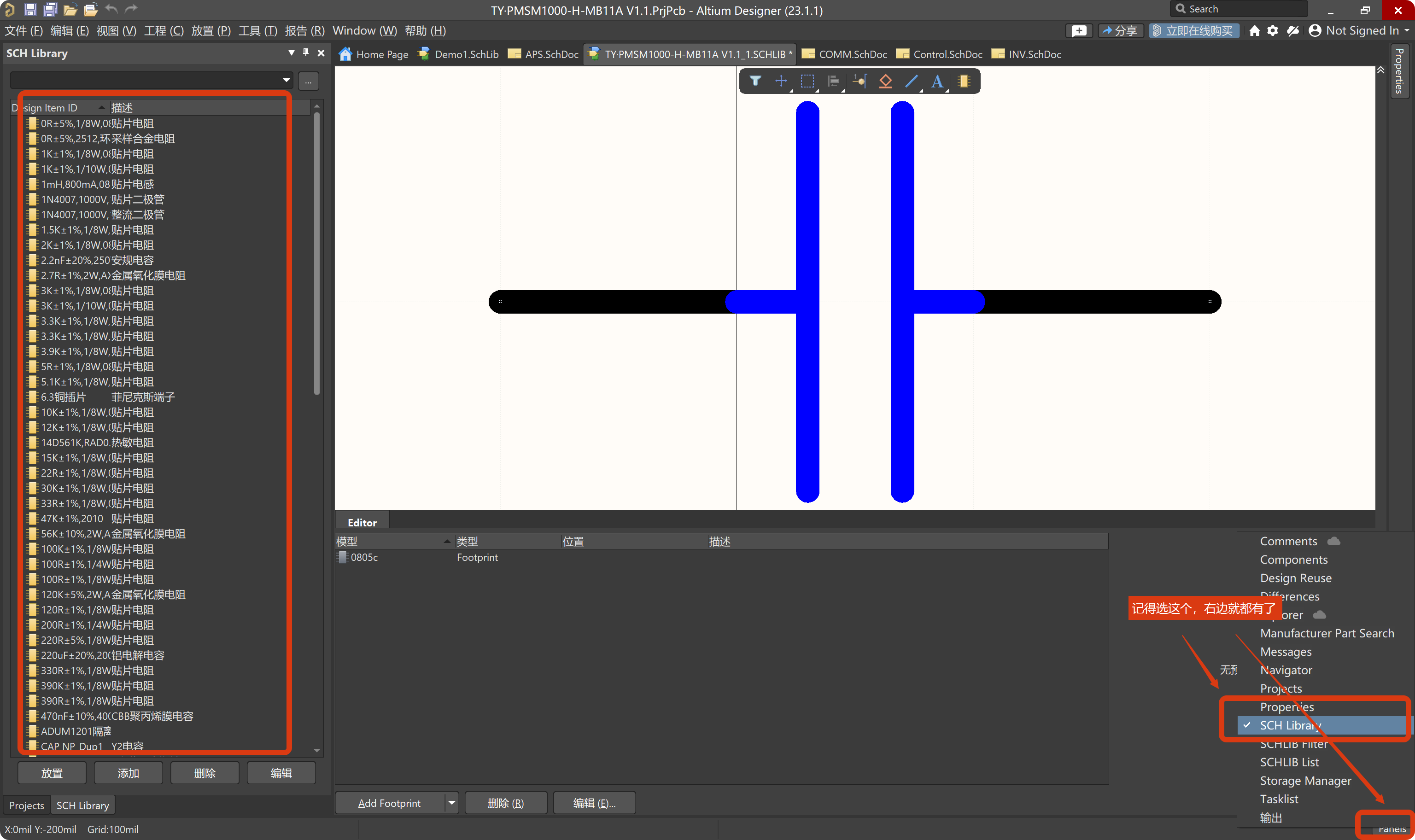Select the Place Pin tool
The height and width of the screenshot is (840, 1415).
click(860, 81)
